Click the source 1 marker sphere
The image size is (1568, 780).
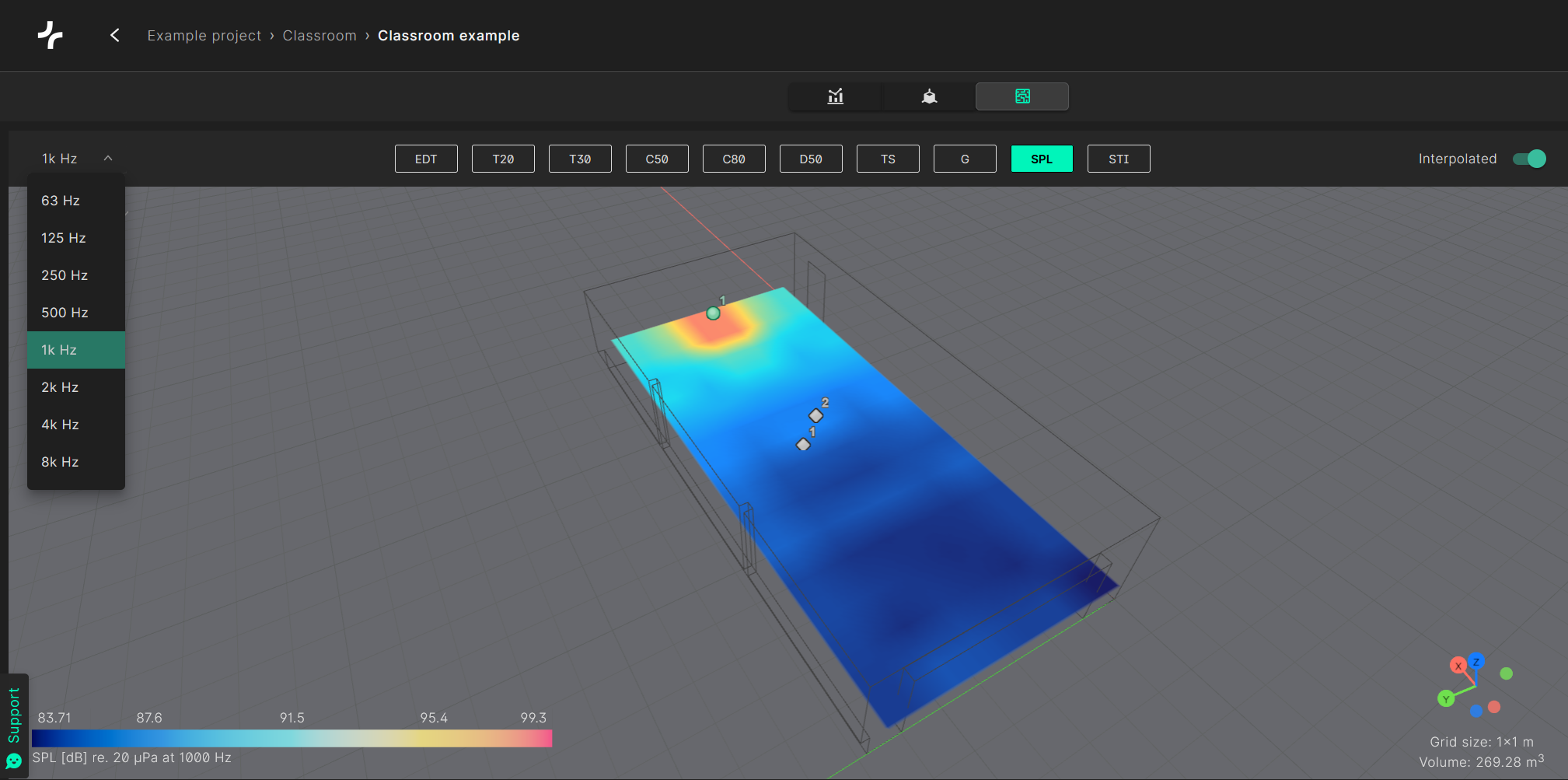coord(713,313)
